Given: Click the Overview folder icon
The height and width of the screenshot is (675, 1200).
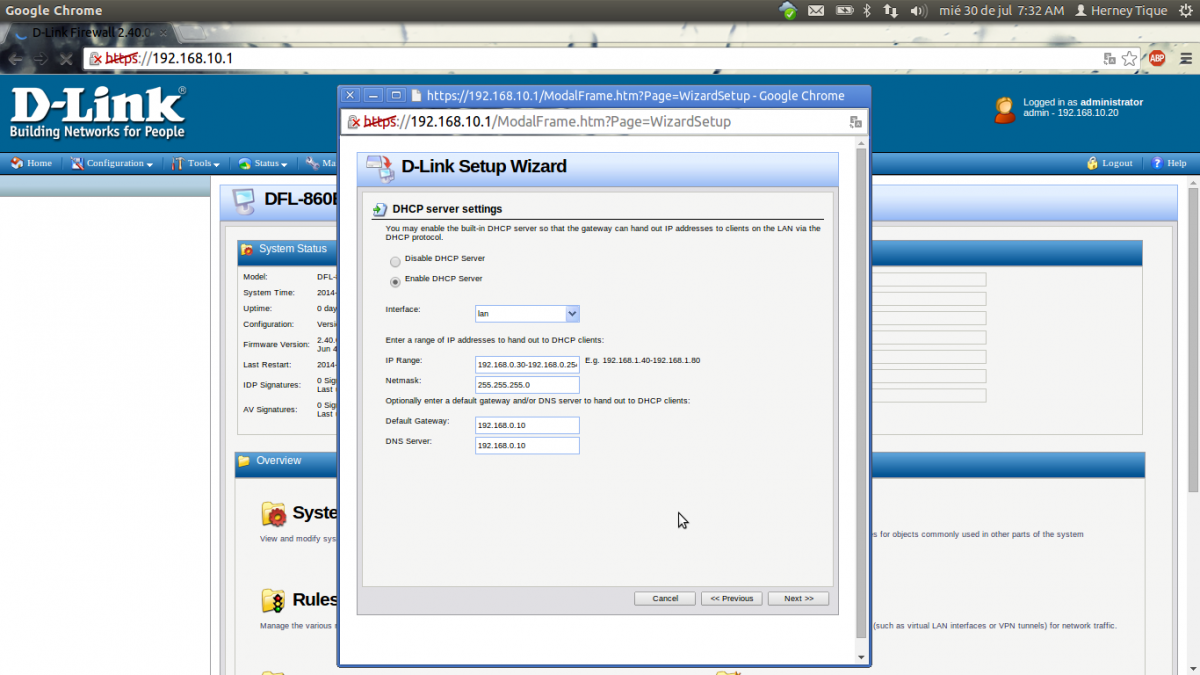Looking at the screenshot, I should (244, 461).
